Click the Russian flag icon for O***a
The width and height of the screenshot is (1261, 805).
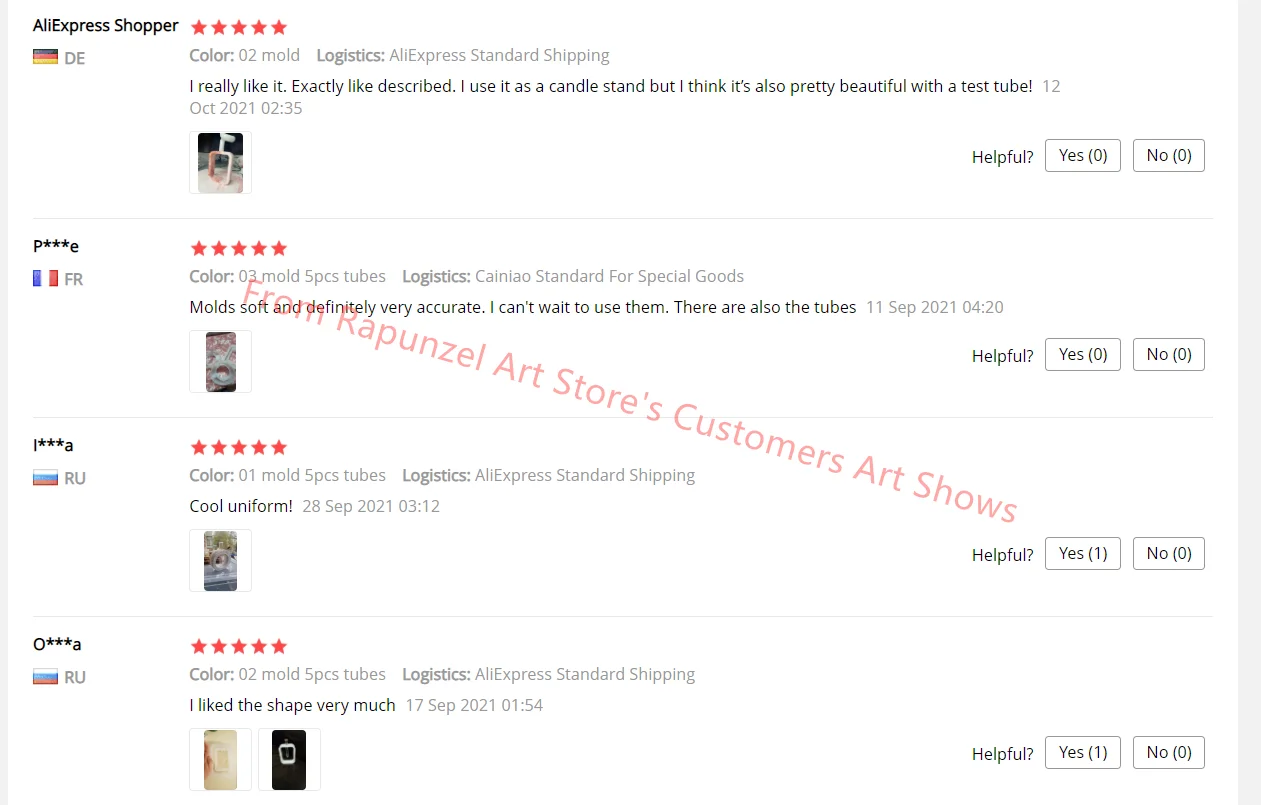(x=45, y=676)
